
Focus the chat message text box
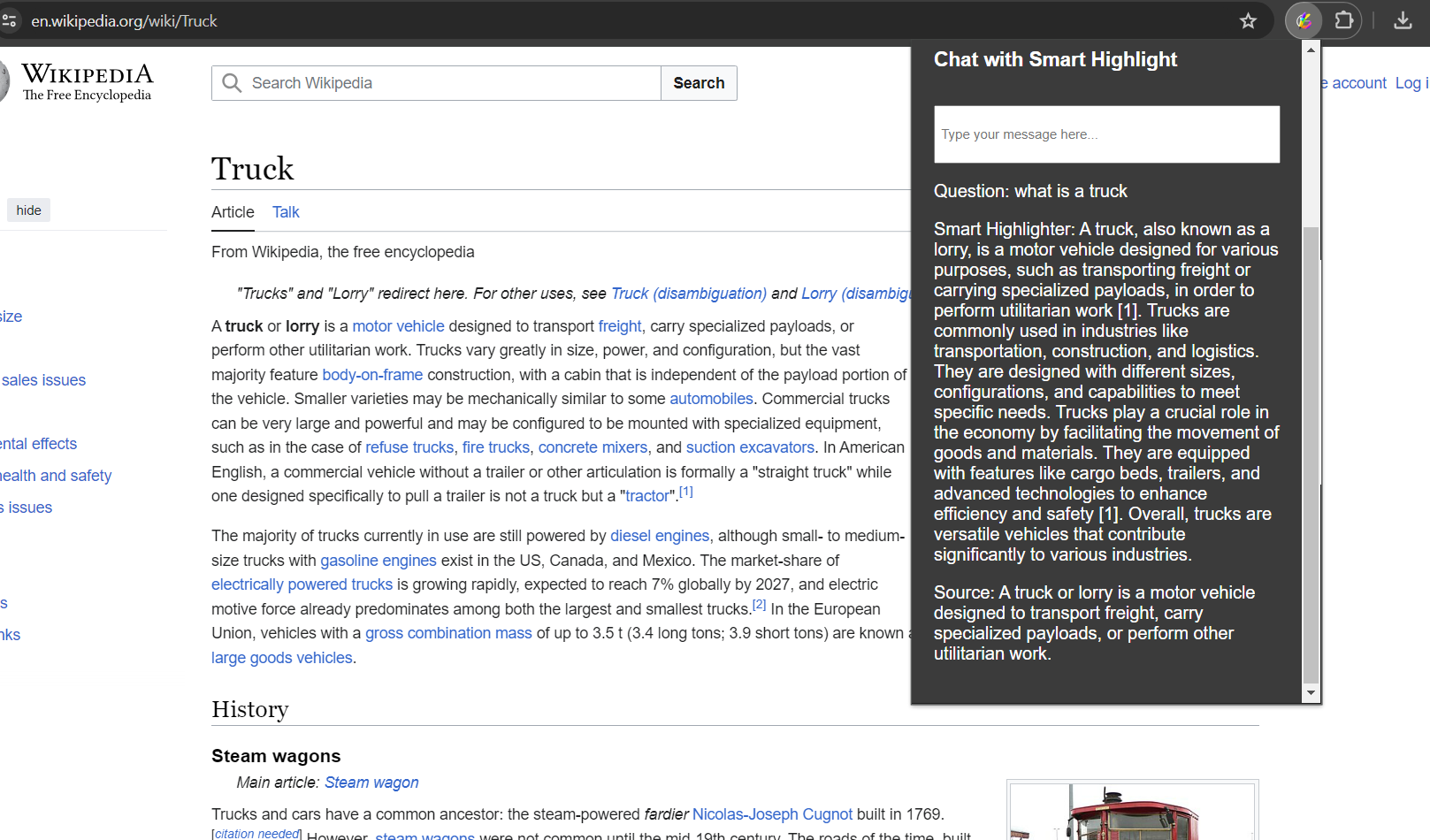pyautogui.click(x=1106, y=134)
